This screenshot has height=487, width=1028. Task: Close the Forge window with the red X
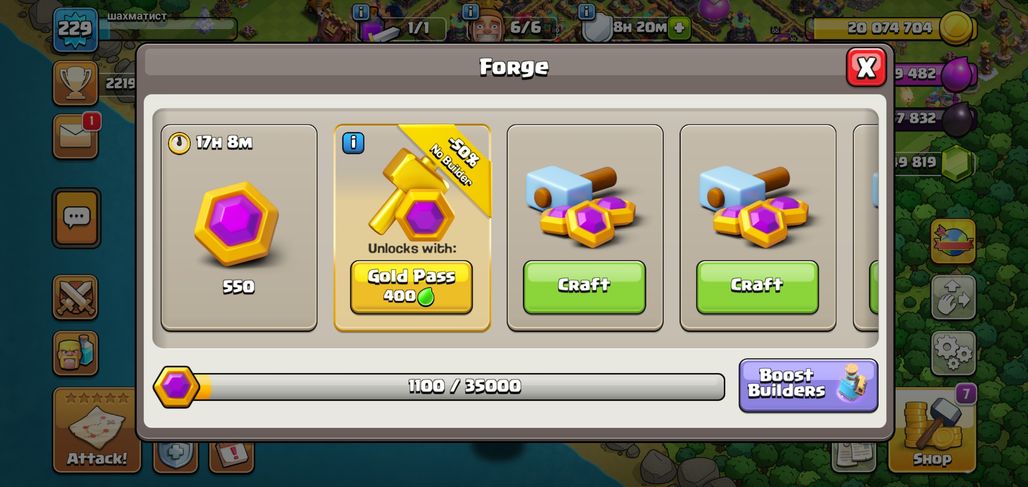tap(866, 67)
